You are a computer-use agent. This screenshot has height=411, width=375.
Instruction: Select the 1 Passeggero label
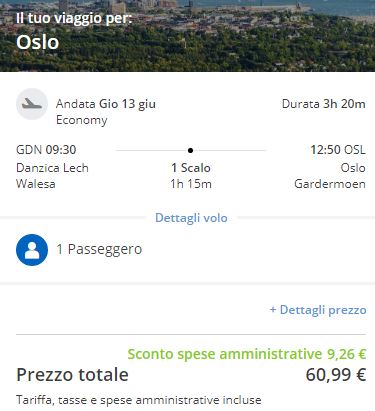click(x=99, y=249)
